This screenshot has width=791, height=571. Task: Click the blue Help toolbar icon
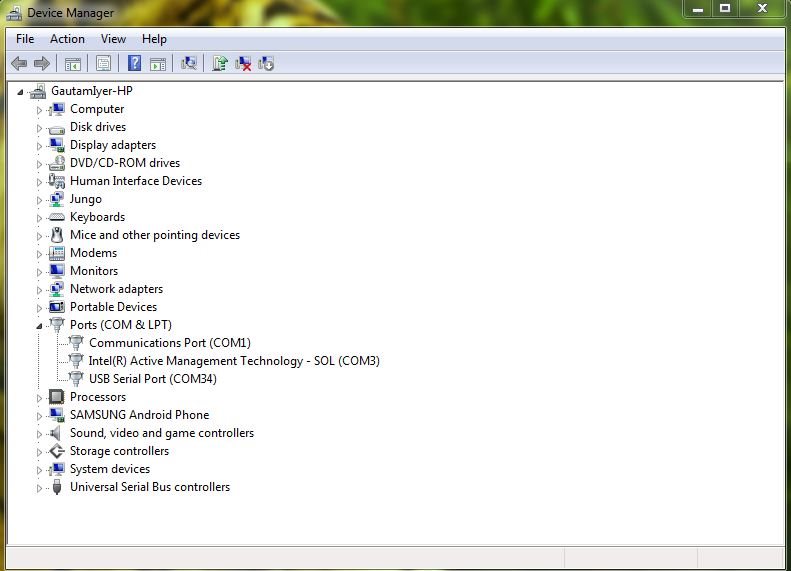point(134,63)
